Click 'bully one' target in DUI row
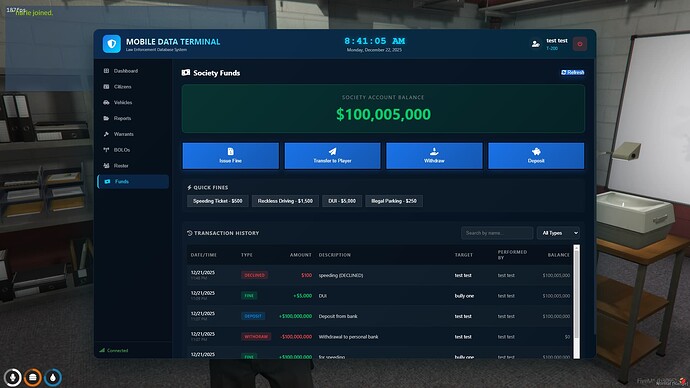The height and width of the screenshot is (388, 690). click(464, 296)
